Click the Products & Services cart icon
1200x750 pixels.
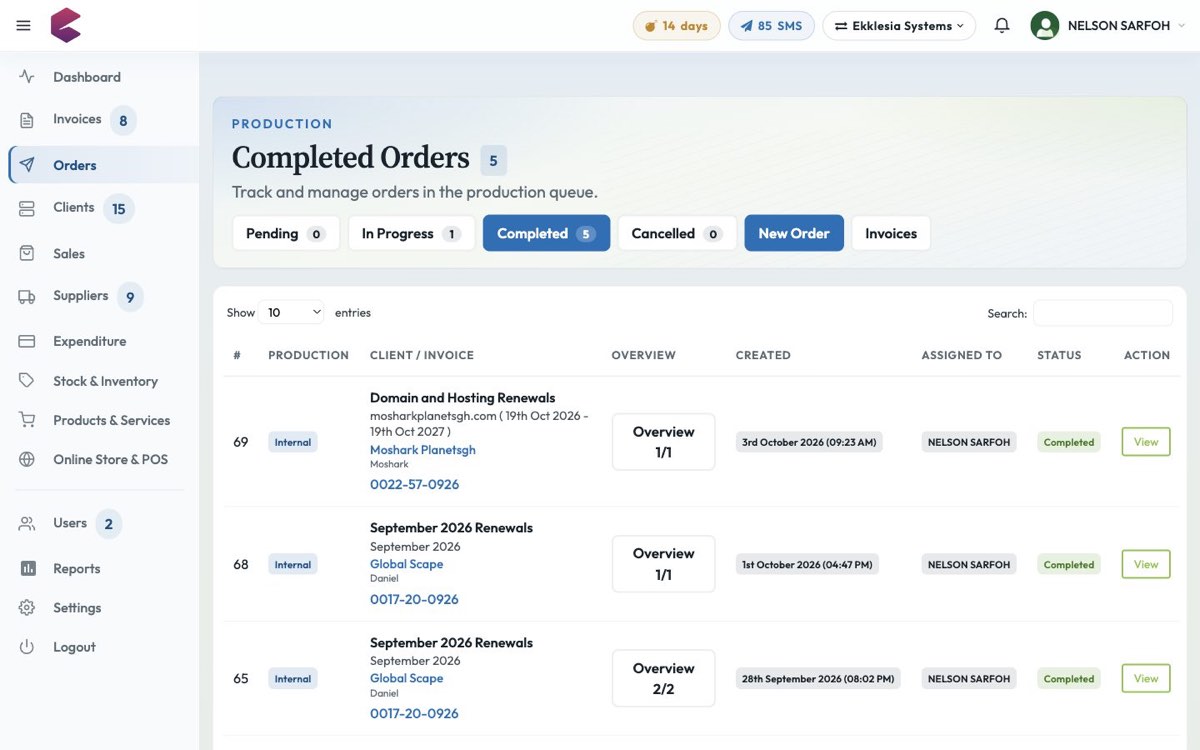tap(27, 420)
